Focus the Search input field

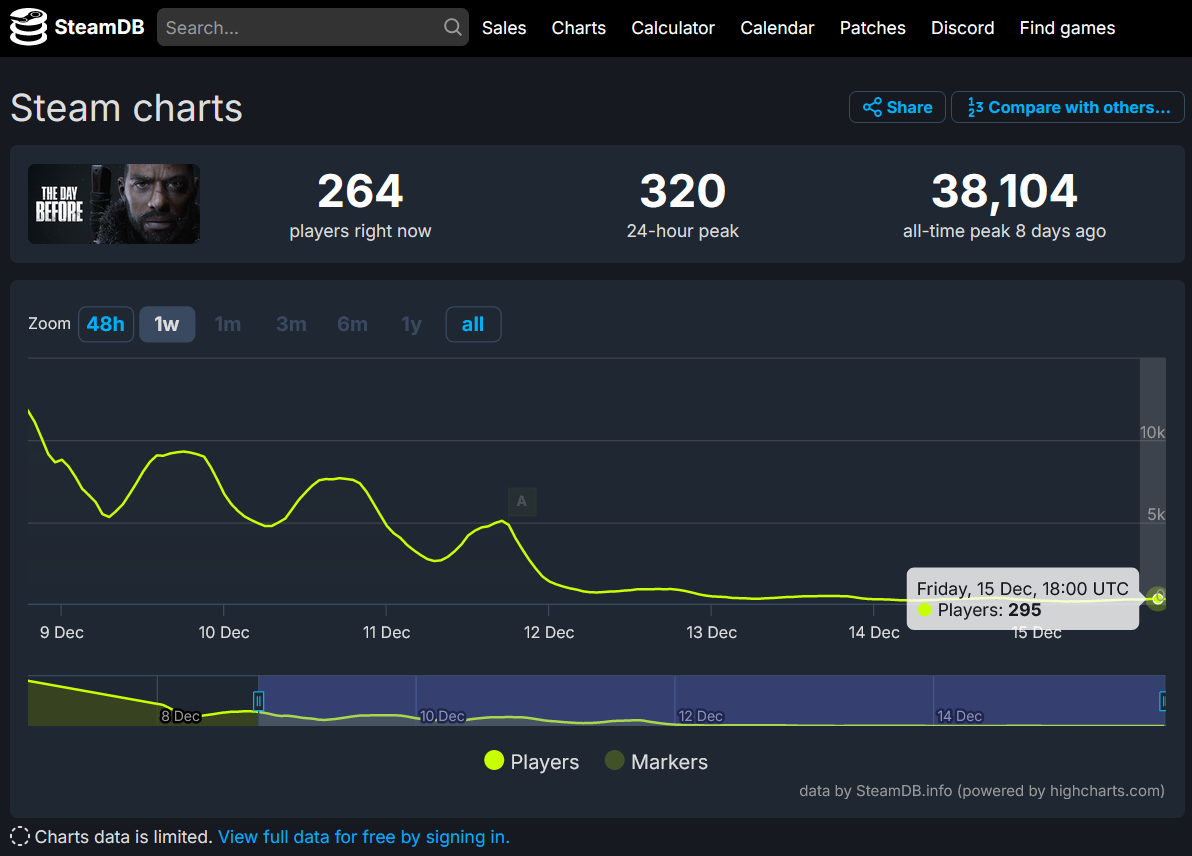coord(312,27)
